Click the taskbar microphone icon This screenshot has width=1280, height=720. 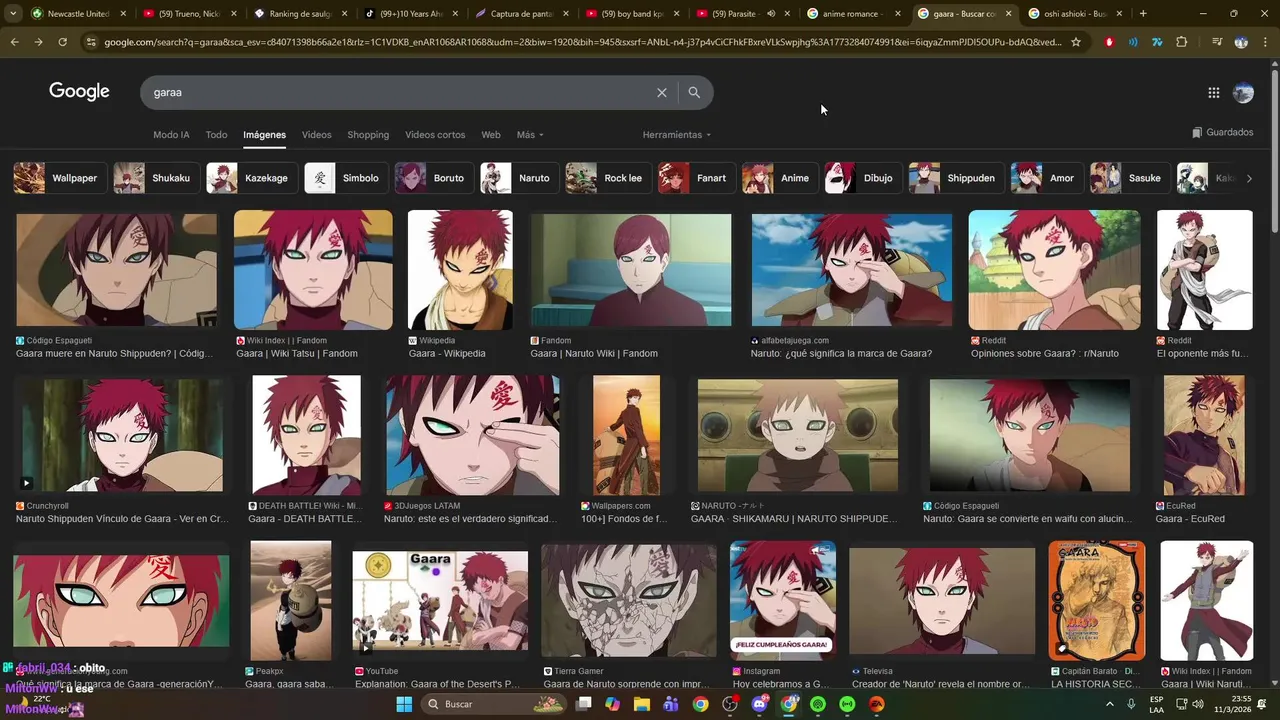1131,704
